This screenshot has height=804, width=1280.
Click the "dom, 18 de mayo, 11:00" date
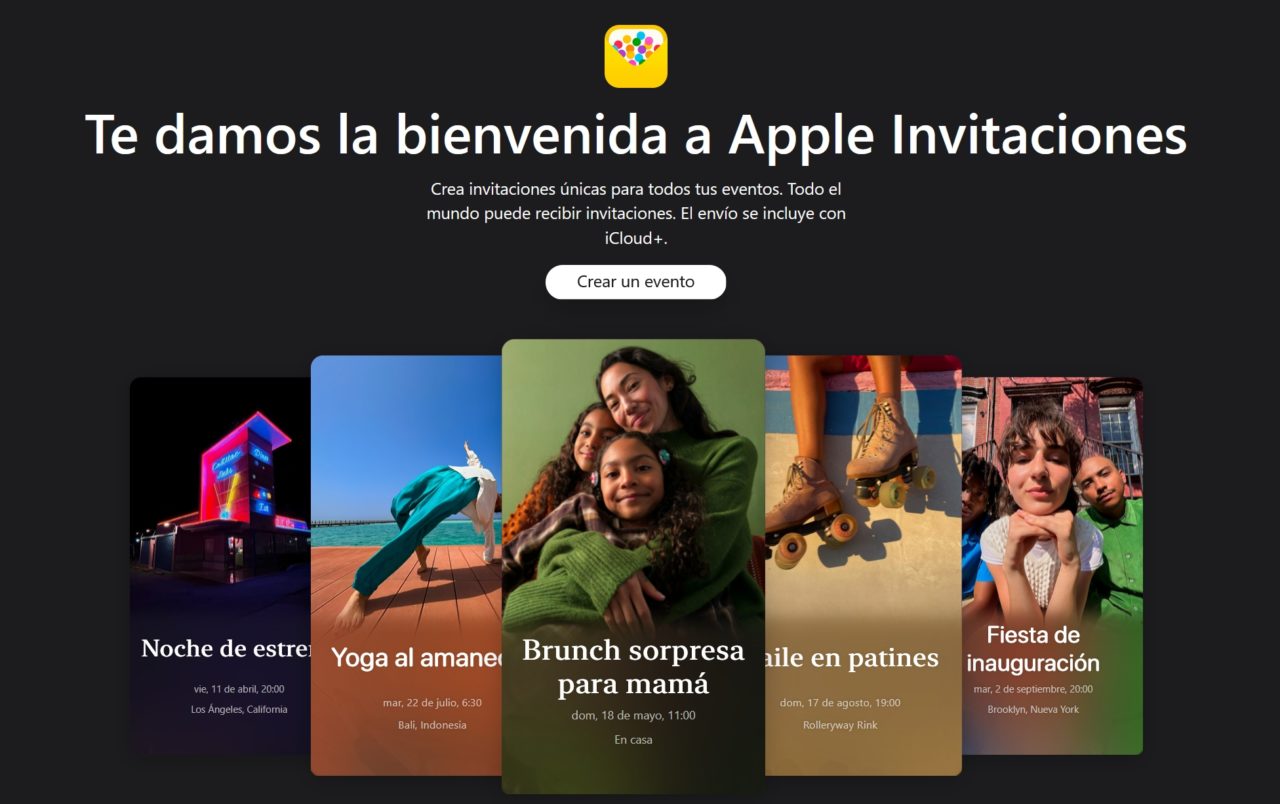(x=633, y=715)
